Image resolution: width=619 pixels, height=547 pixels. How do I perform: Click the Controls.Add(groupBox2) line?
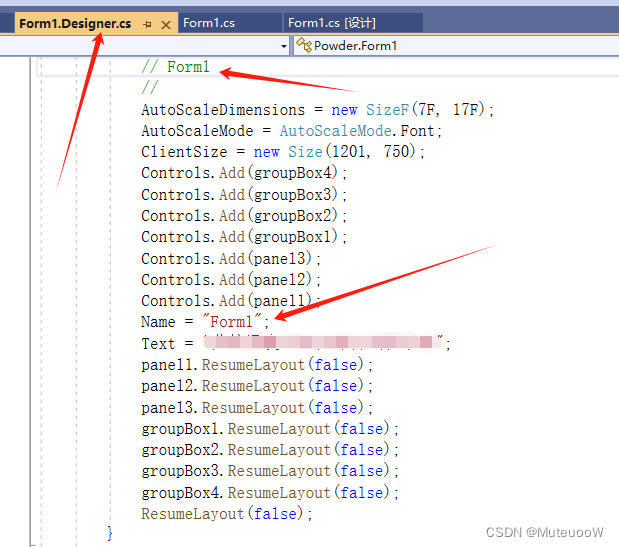(x=244, y=216)
